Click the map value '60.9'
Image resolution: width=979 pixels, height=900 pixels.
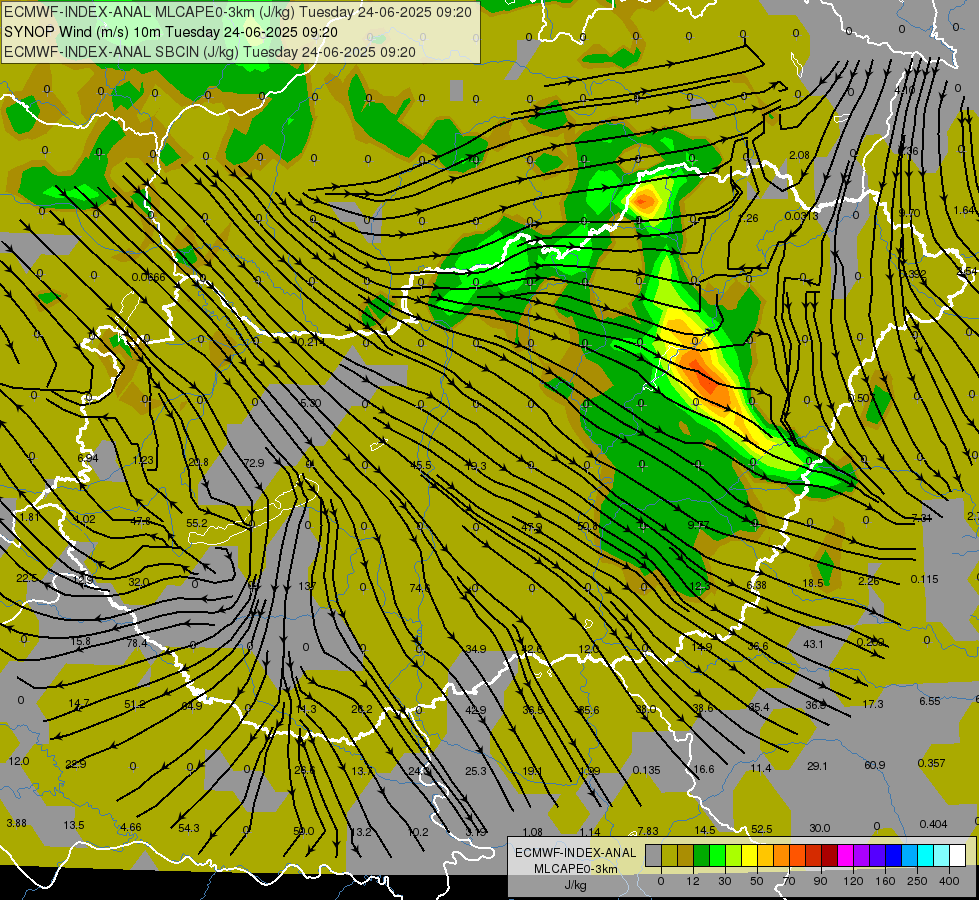874,764
